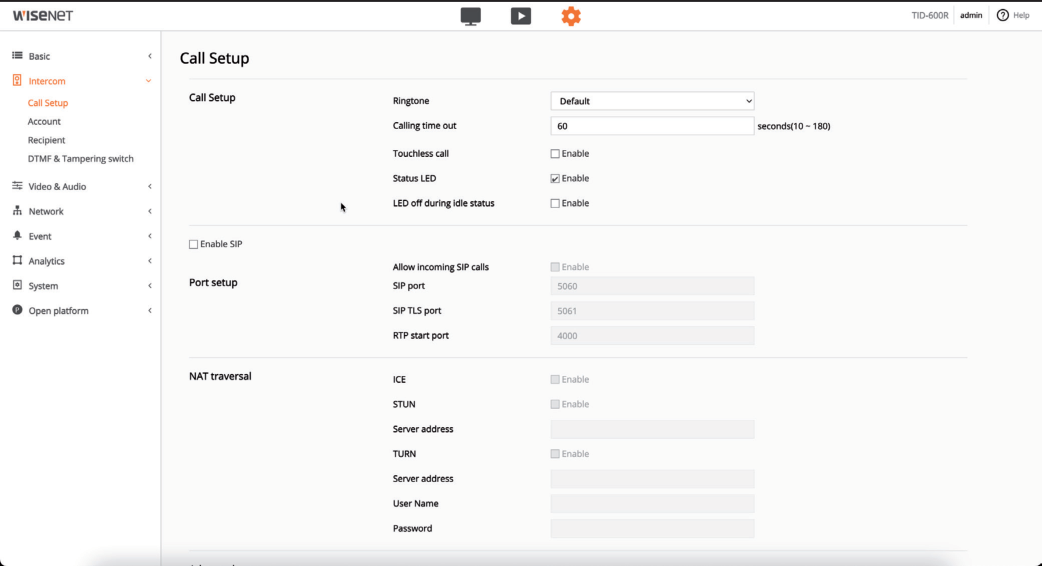Select Call Setup in sidebar

click(x=48, y=103)
